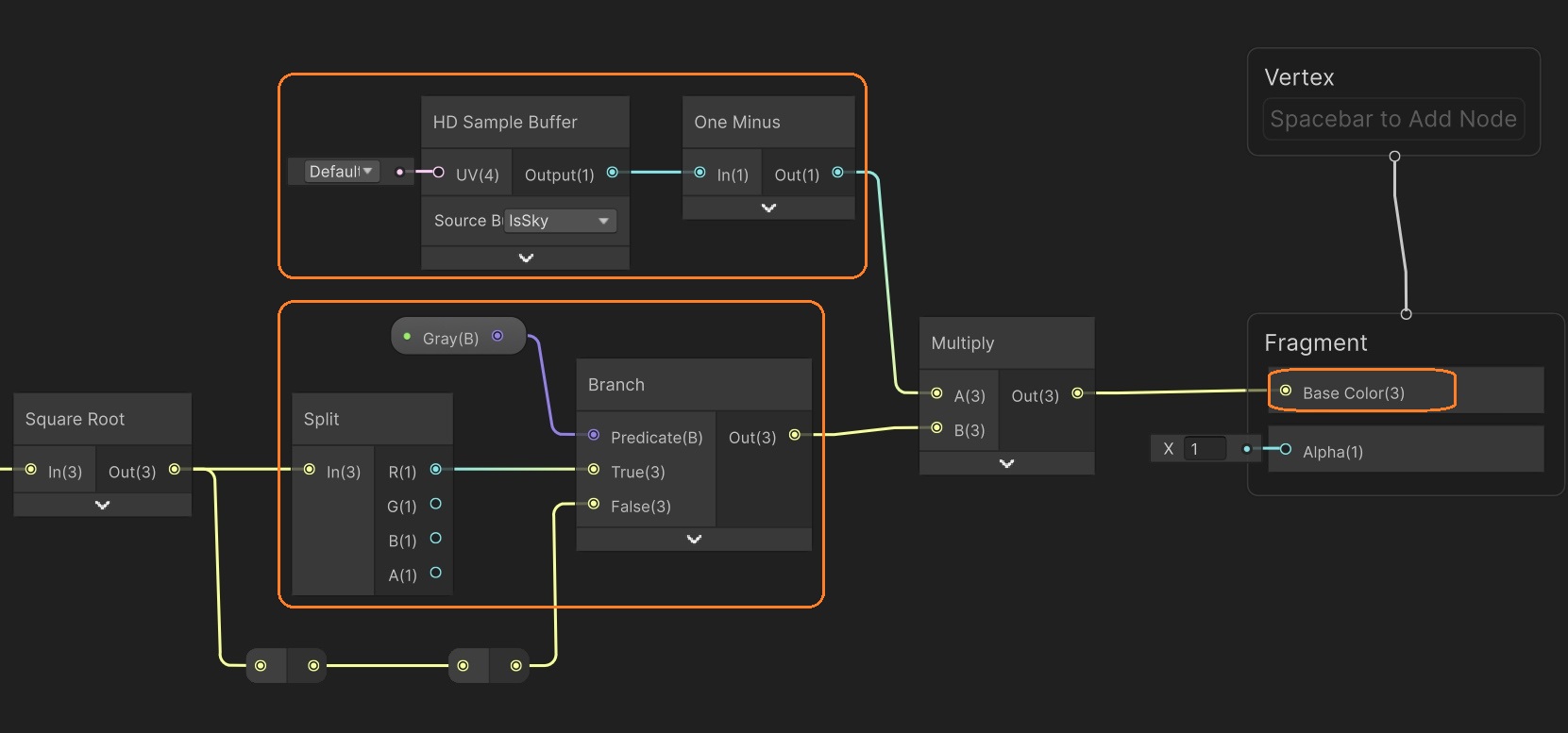
Task: Expand the Branch node preview chevron
Action: click(x=694, y=539)
